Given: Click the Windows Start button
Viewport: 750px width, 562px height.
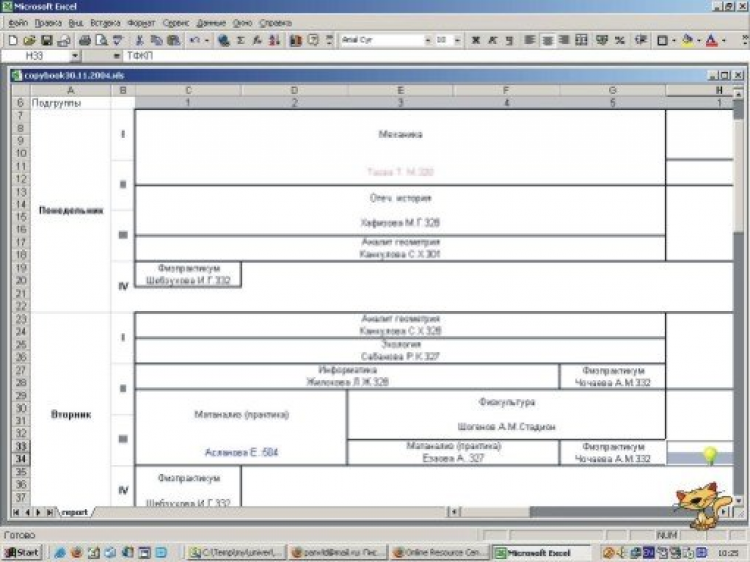Looking at the screenshot, I should click(x=22, y=552).
